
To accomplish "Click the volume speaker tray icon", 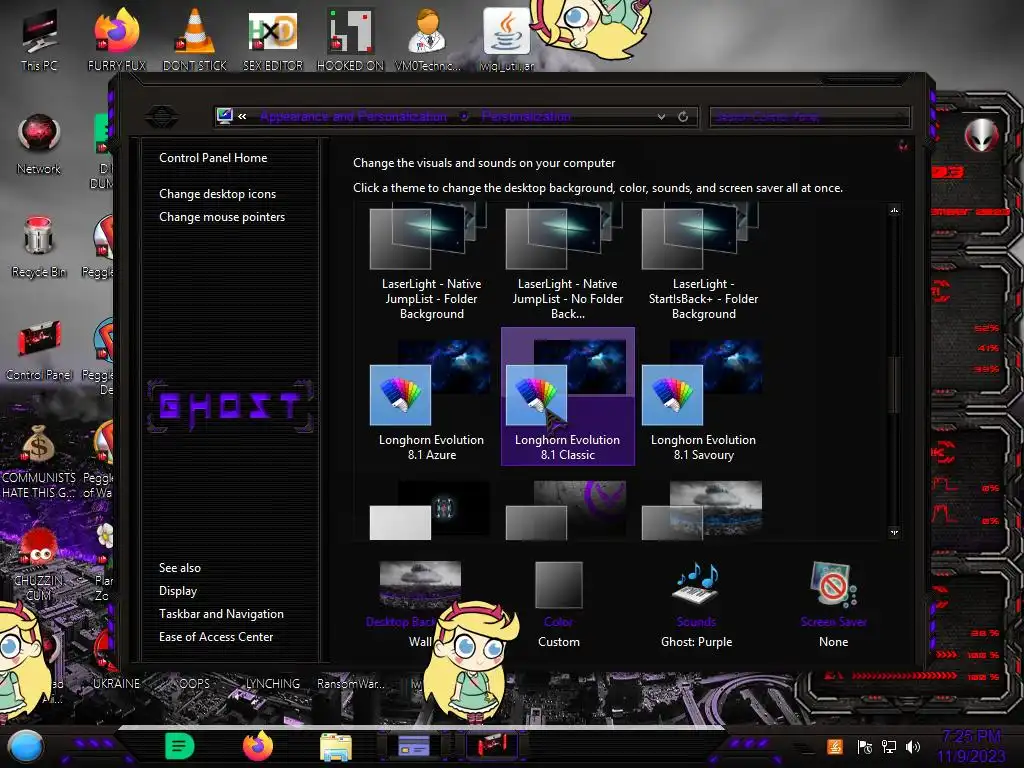I will coord(913,746).
